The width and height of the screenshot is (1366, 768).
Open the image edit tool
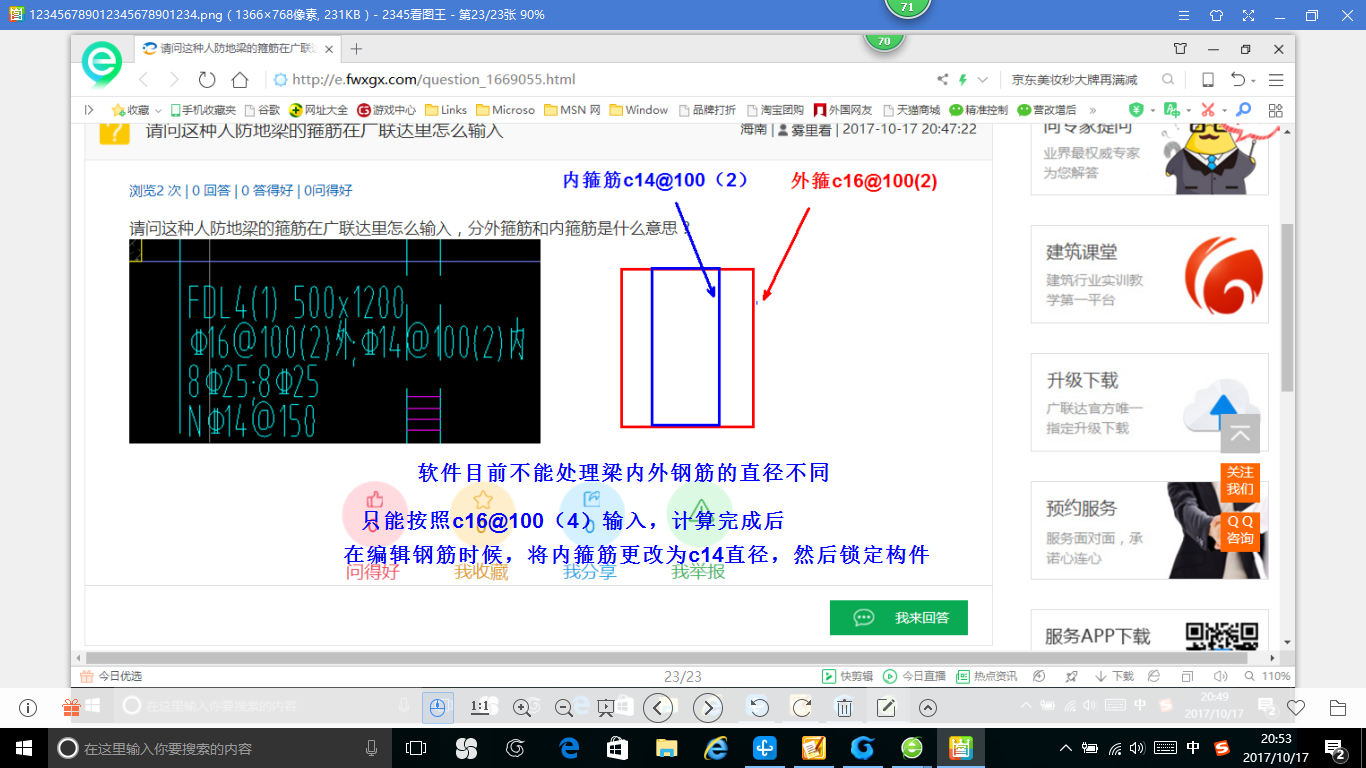pos(886,708)
